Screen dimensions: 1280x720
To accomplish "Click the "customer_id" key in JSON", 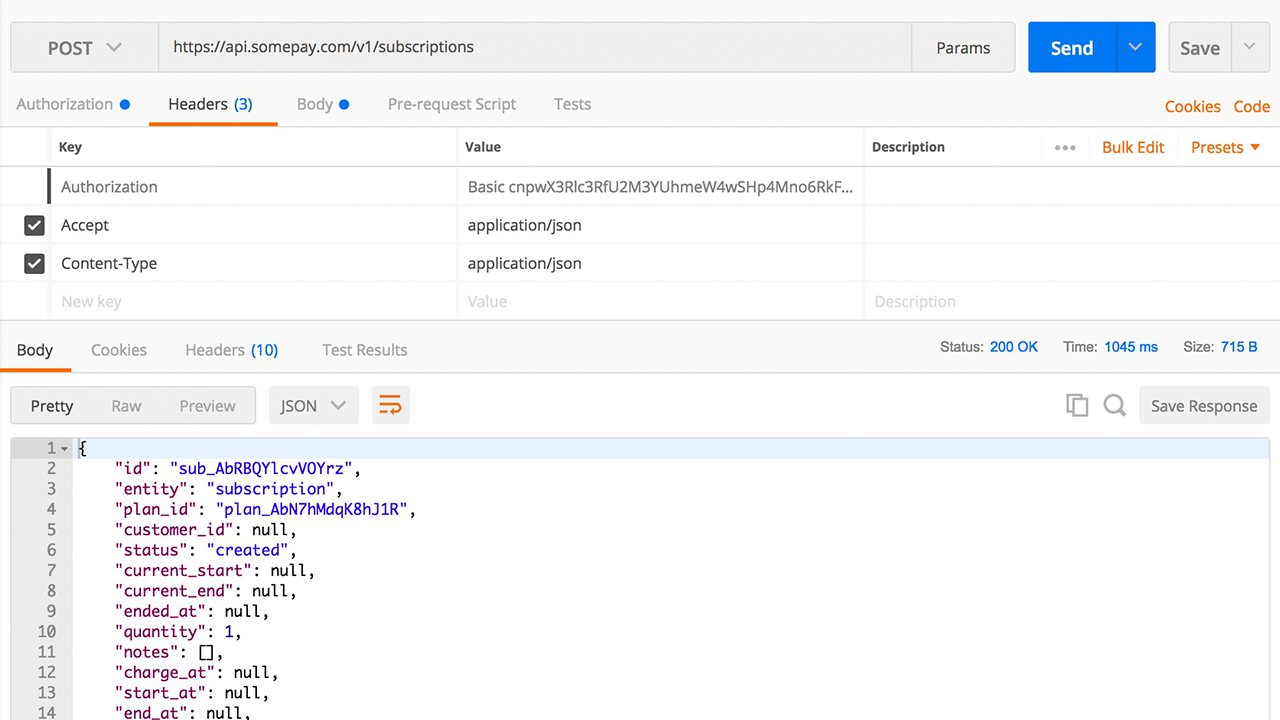I will click(174, 530).
